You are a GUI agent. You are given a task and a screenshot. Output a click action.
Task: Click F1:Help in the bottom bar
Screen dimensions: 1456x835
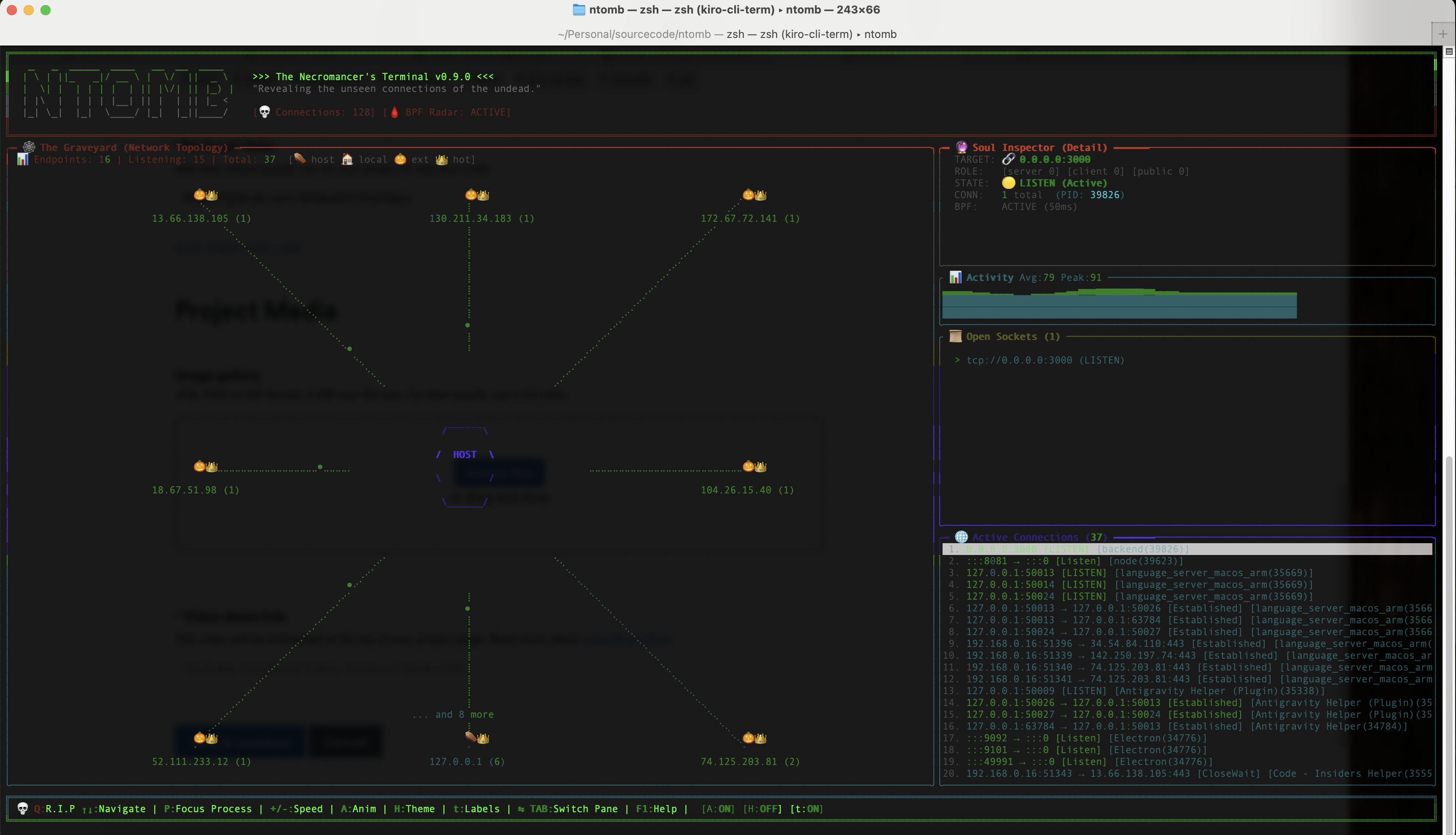pyautogui.click(x=656, y=808)
